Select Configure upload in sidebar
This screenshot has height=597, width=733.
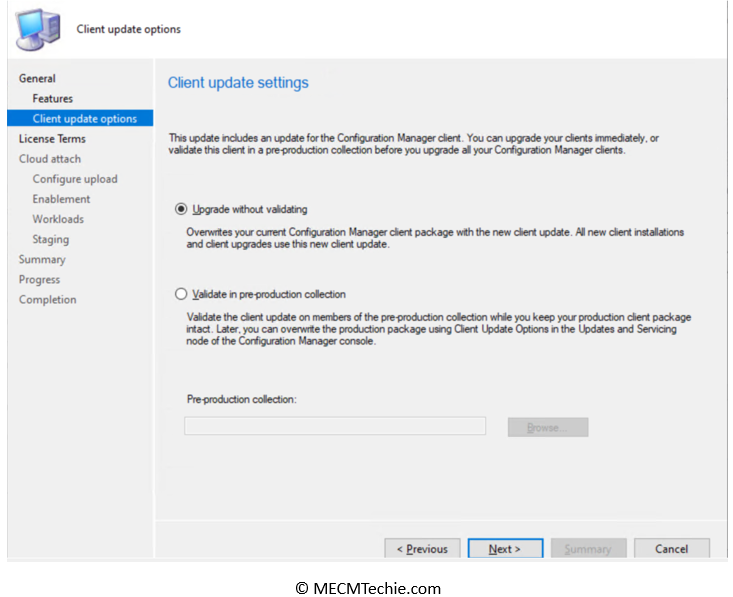pos(75,179)
